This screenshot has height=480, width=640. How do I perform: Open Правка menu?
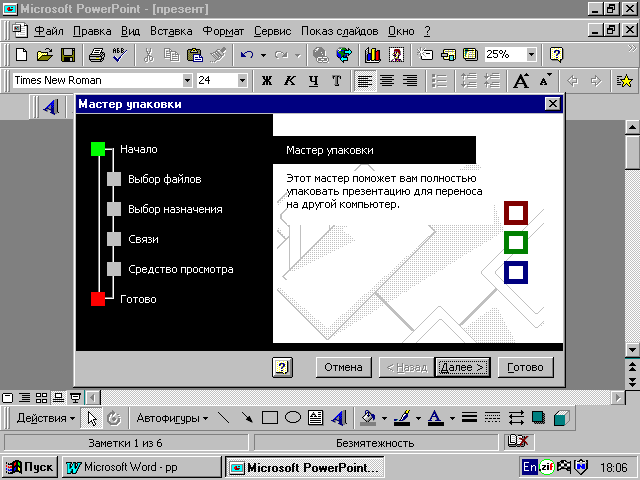pyautogui.click(x=92, y=31)
